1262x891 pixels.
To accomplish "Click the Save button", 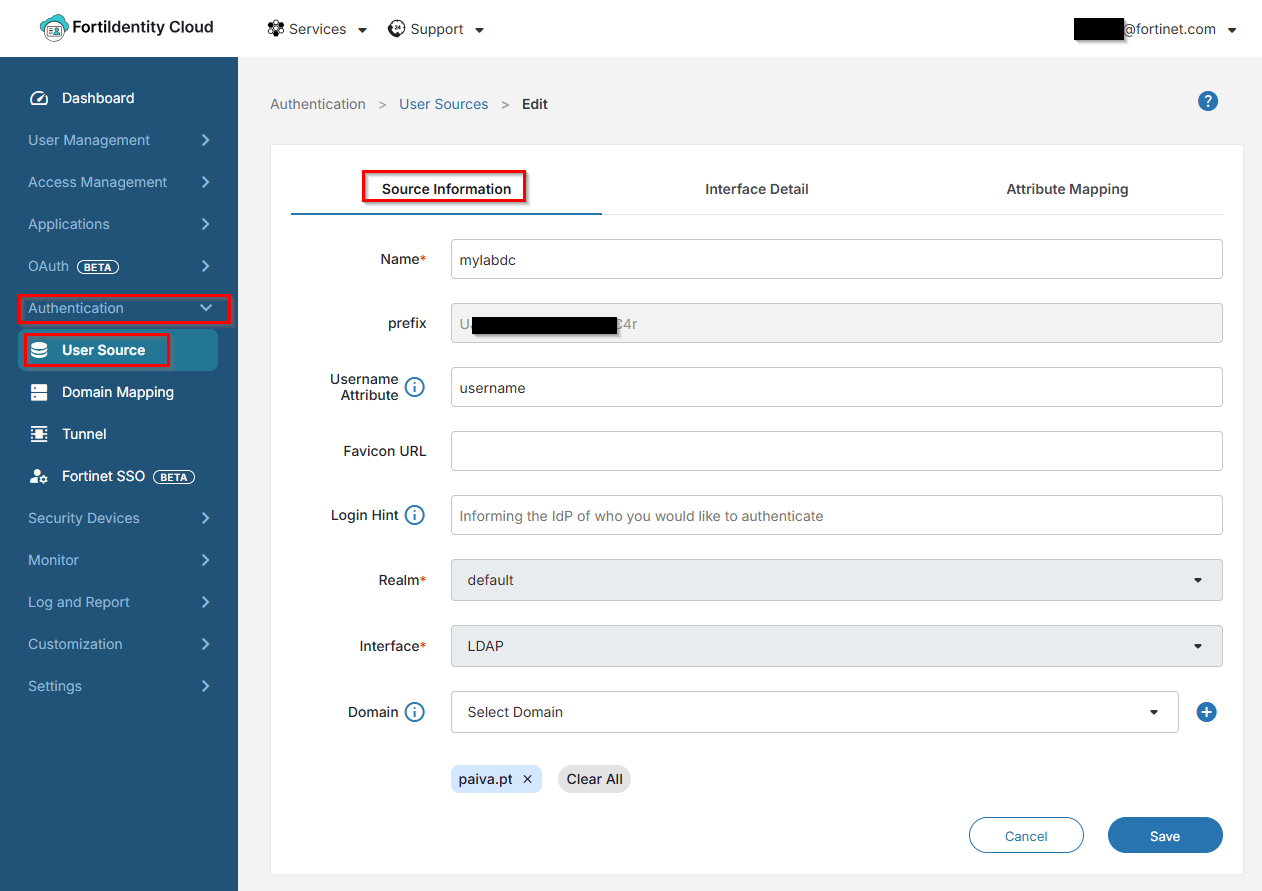I will click(1165, 836).
